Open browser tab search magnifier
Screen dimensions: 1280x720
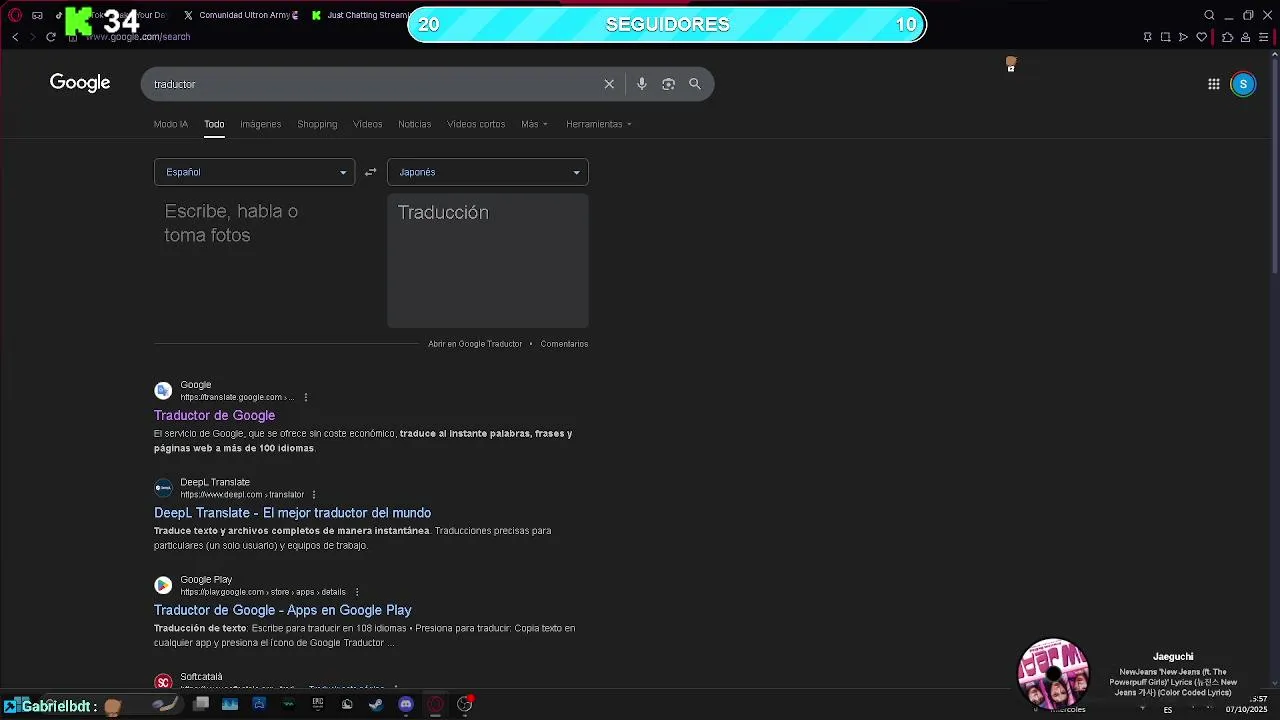coord(1209,15)
